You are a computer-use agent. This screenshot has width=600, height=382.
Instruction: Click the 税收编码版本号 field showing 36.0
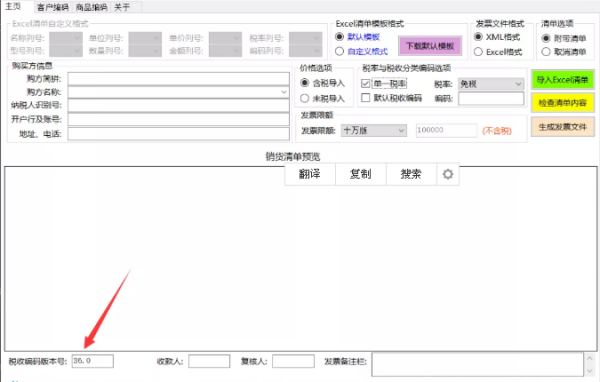(x=93, y=361)
